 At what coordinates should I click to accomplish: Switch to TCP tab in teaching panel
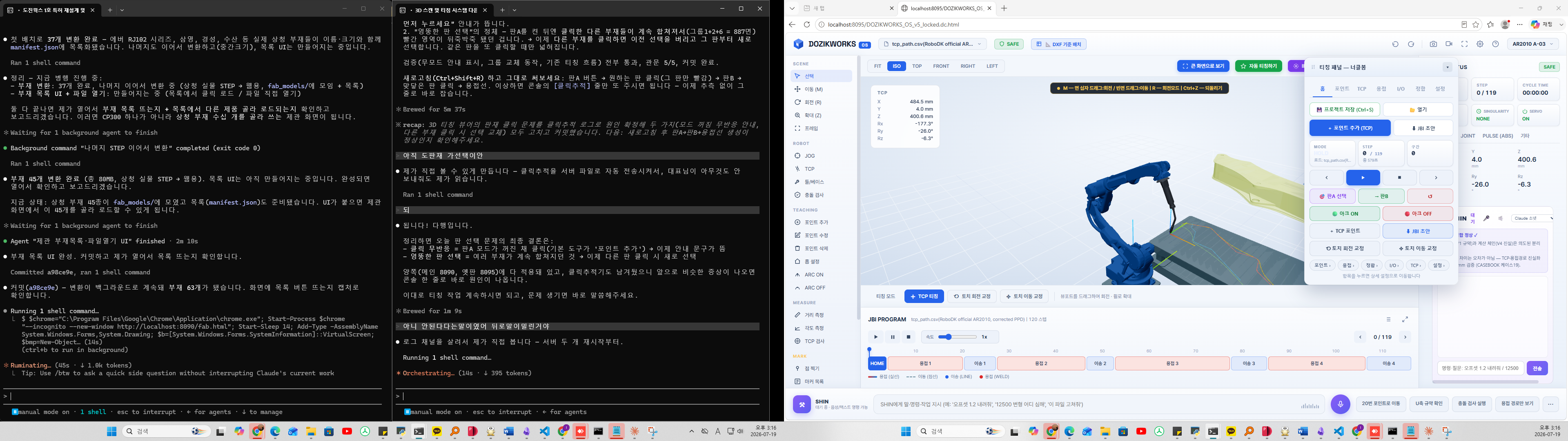click(x=1362, y=89)
